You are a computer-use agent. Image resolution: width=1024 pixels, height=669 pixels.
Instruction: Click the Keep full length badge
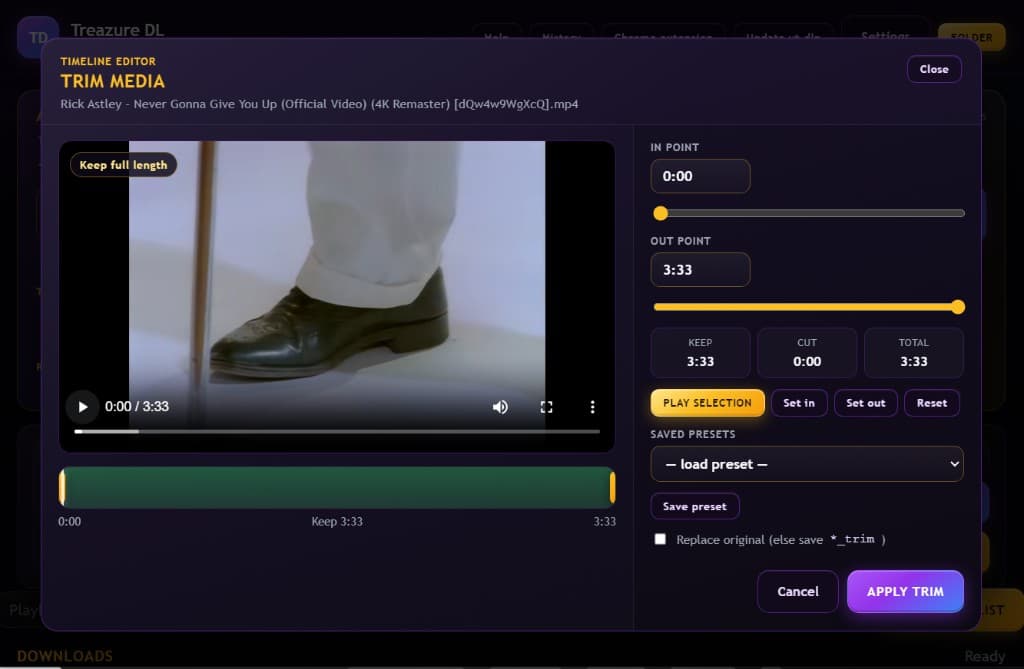(123, 165)
